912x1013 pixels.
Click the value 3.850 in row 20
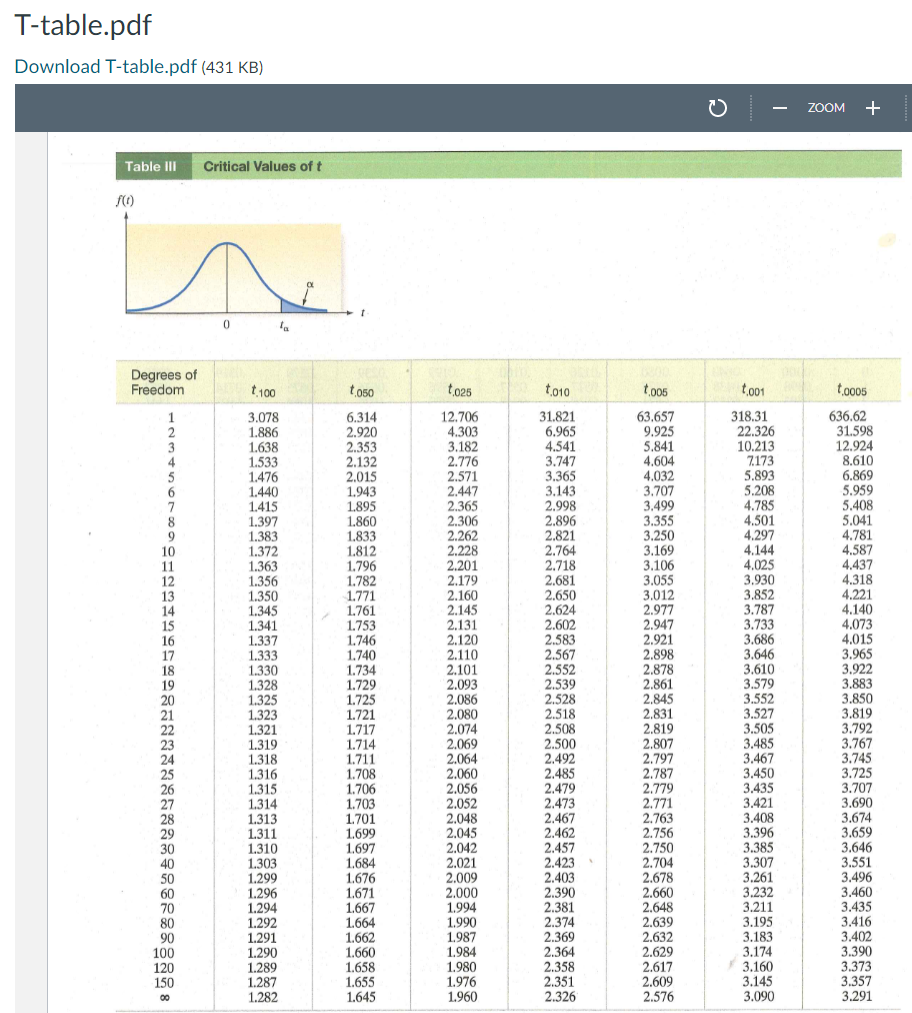point(857,698)
